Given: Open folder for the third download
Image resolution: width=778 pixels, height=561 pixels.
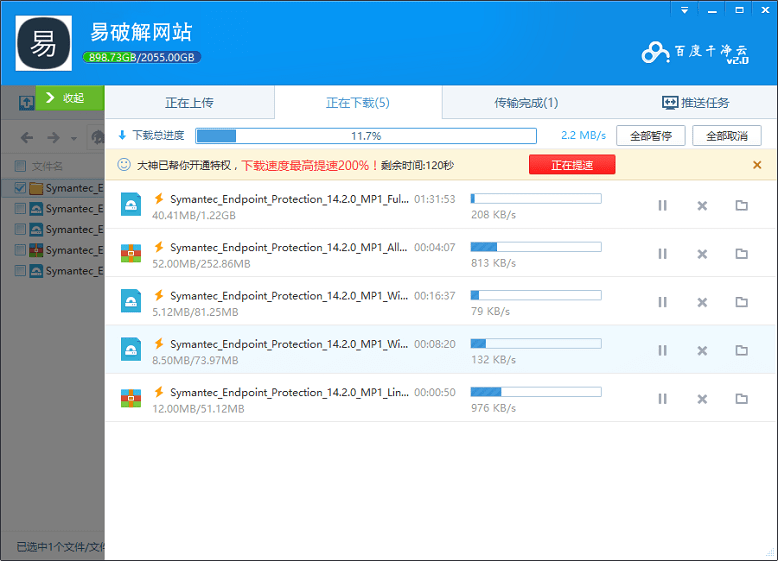Looking at the screenshot, I should coord(741,302).
